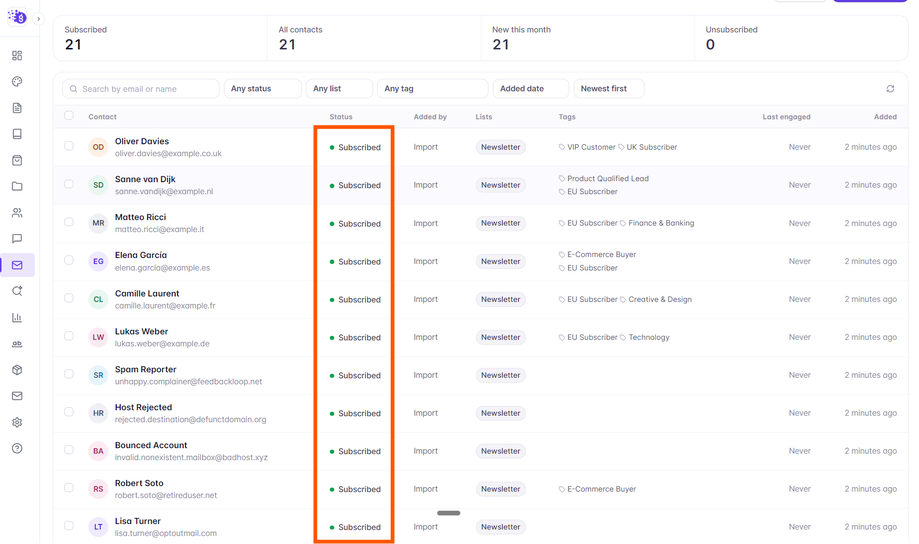Expand sidebar with the chevron arrow
919x544 pixels.
pos(38,19)
